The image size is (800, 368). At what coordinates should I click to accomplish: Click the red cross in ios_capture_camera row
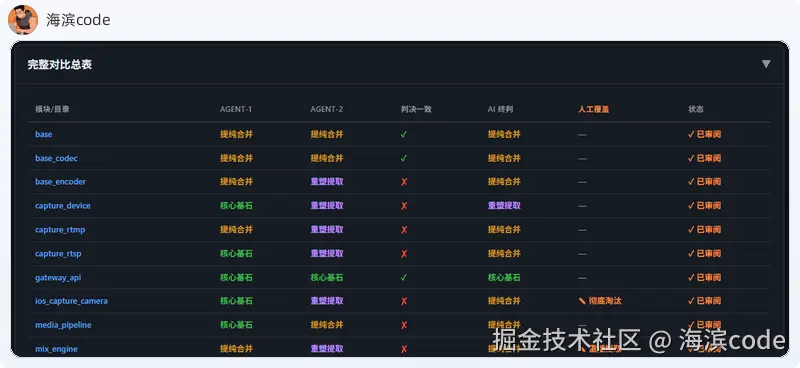pyautogui.click(x=404, y=301)
